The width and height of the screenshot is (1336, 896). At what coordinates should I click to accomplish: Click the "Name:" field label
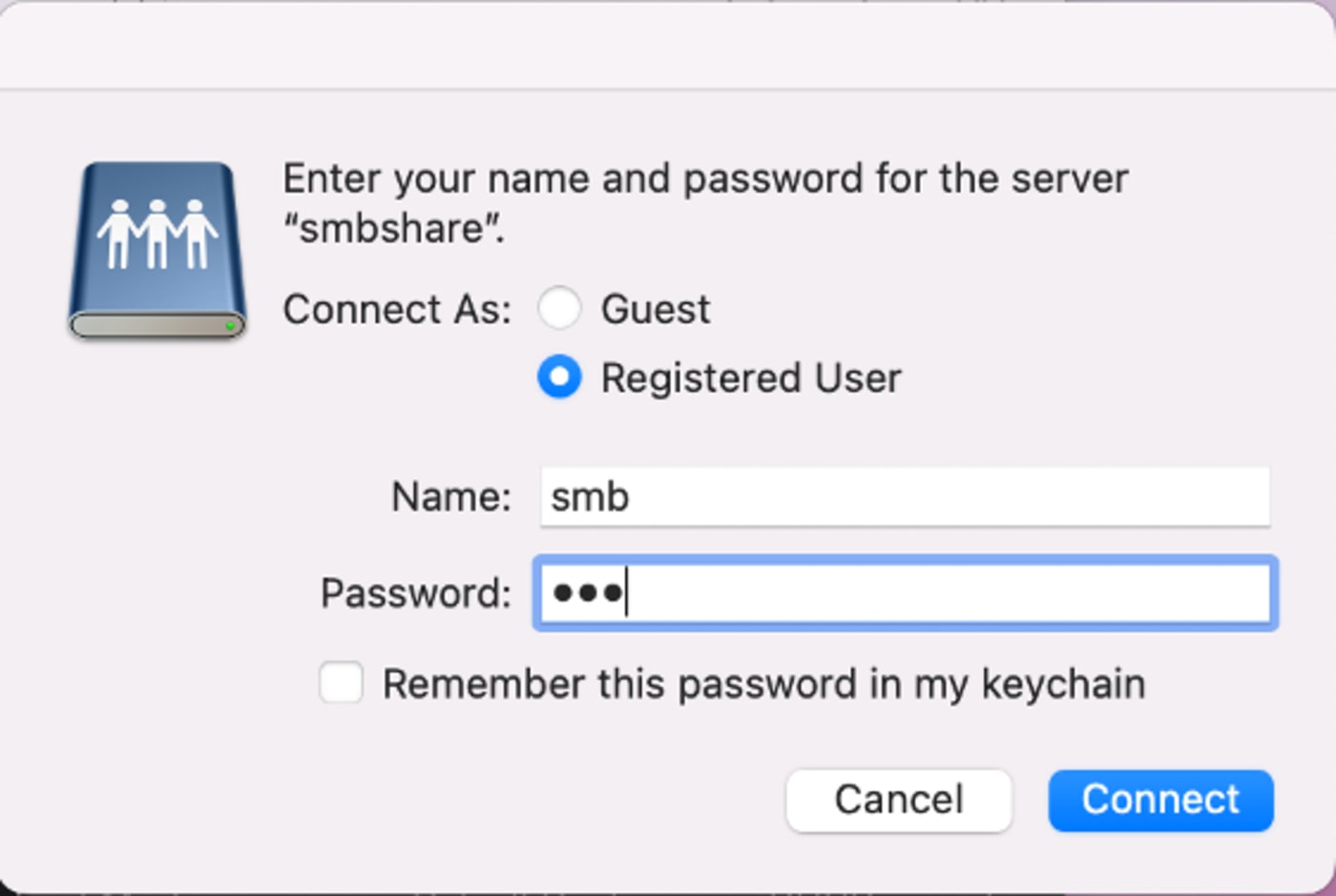(450, 497)
